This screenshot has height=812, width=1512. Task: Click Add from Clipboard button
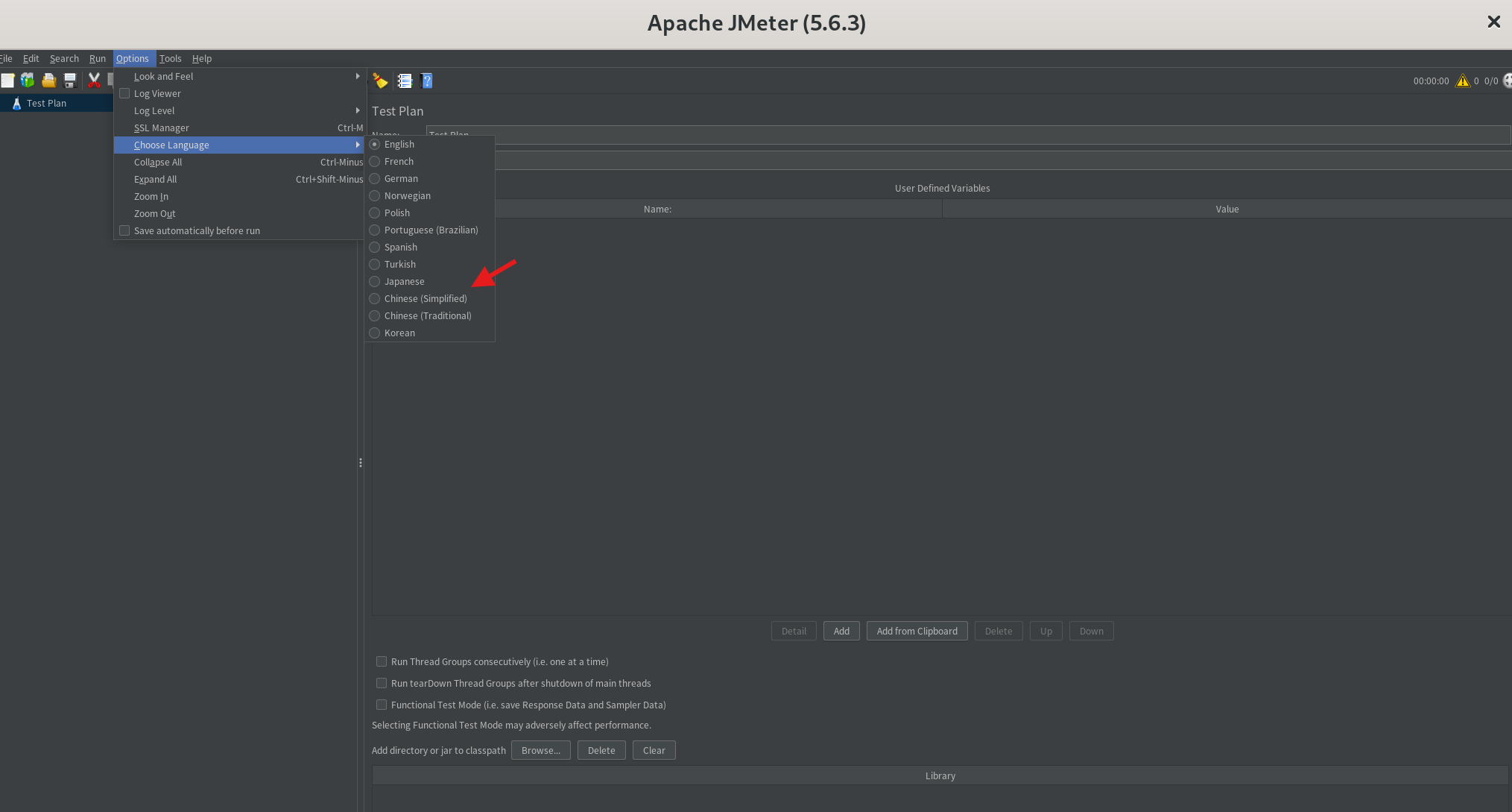tap(917, 632)
